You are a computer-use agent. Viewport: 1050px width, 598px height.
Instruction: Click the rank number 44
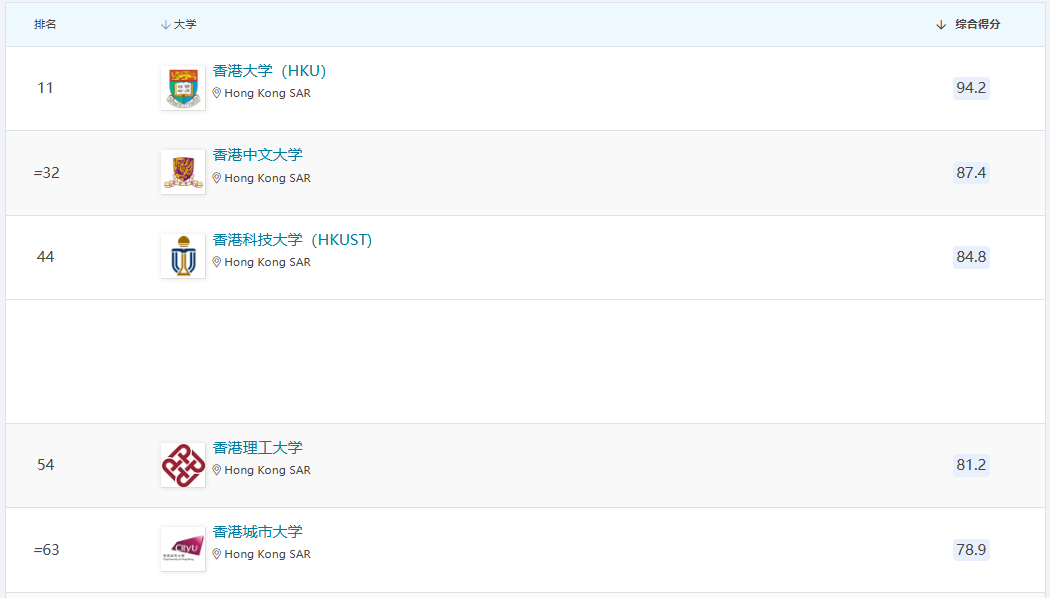(x=46, y=257)
